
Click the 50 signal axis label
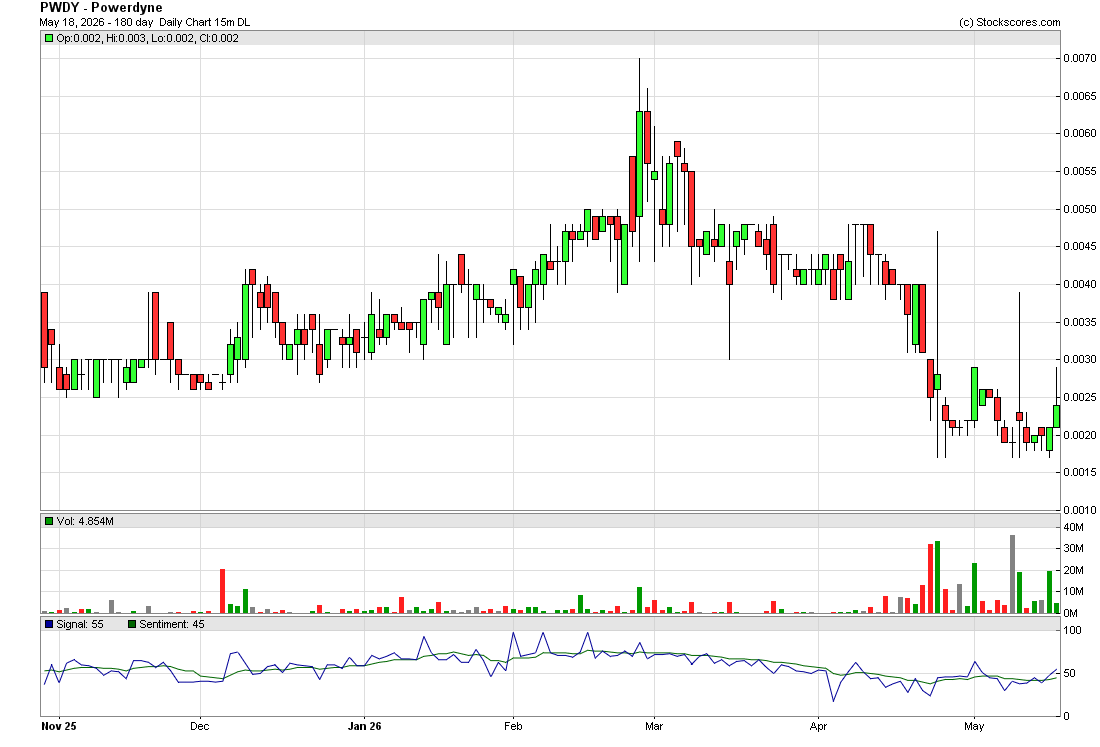[1070, 673]
